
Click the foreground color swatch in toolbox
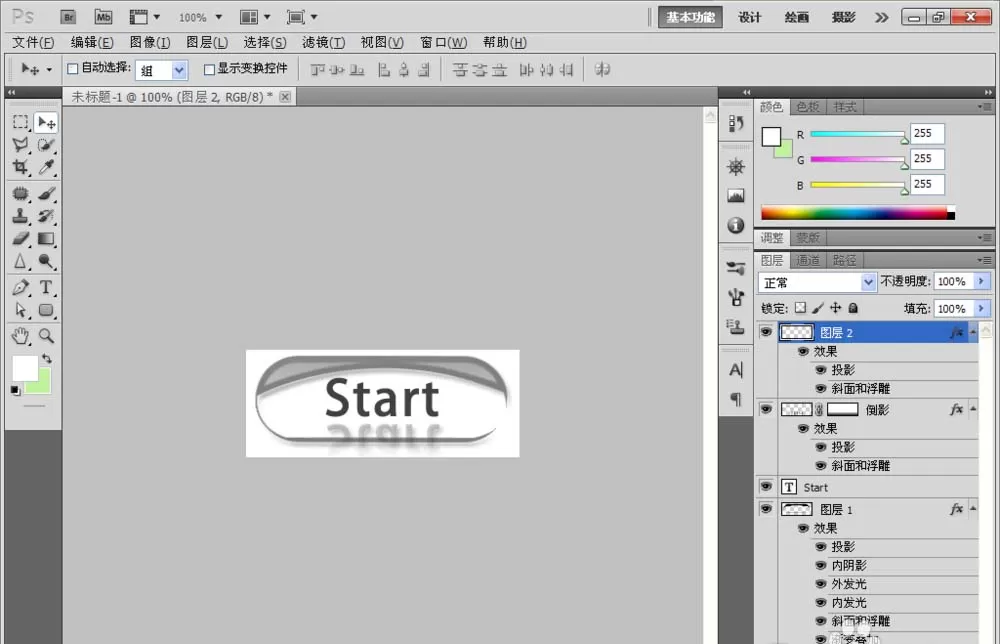click(26, 369)
